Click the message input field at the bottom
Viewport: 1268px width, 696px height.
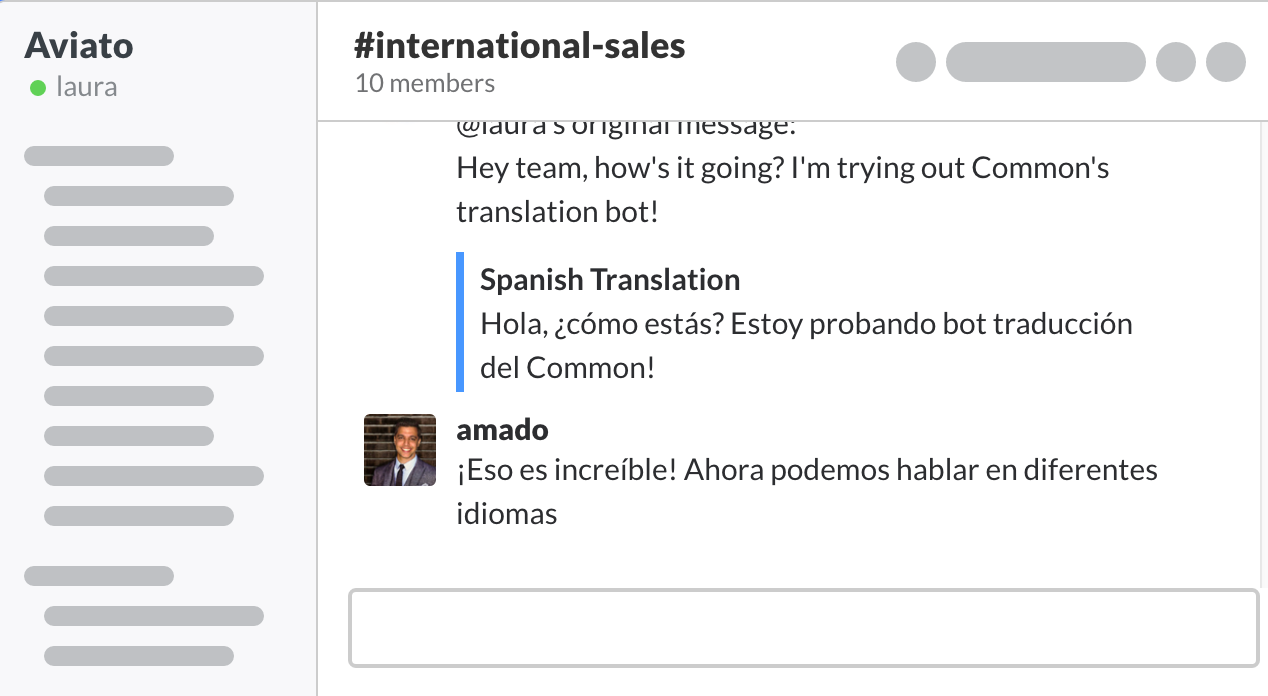coord(803,628)
